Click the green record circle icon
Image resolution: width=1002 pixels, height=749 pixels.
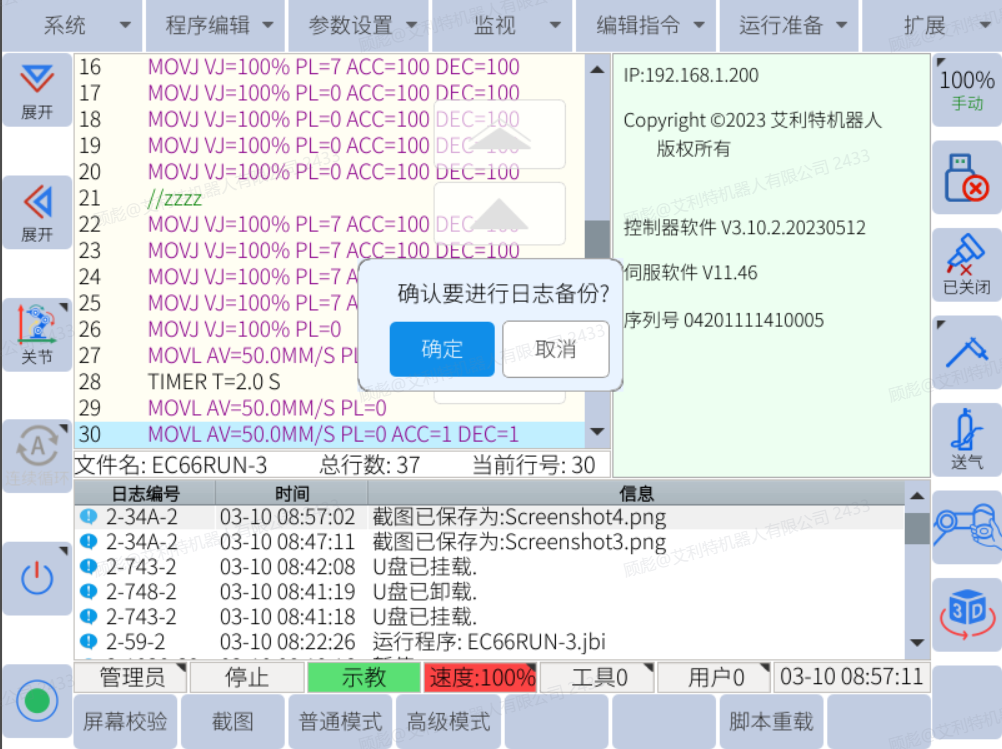[37, 699]
